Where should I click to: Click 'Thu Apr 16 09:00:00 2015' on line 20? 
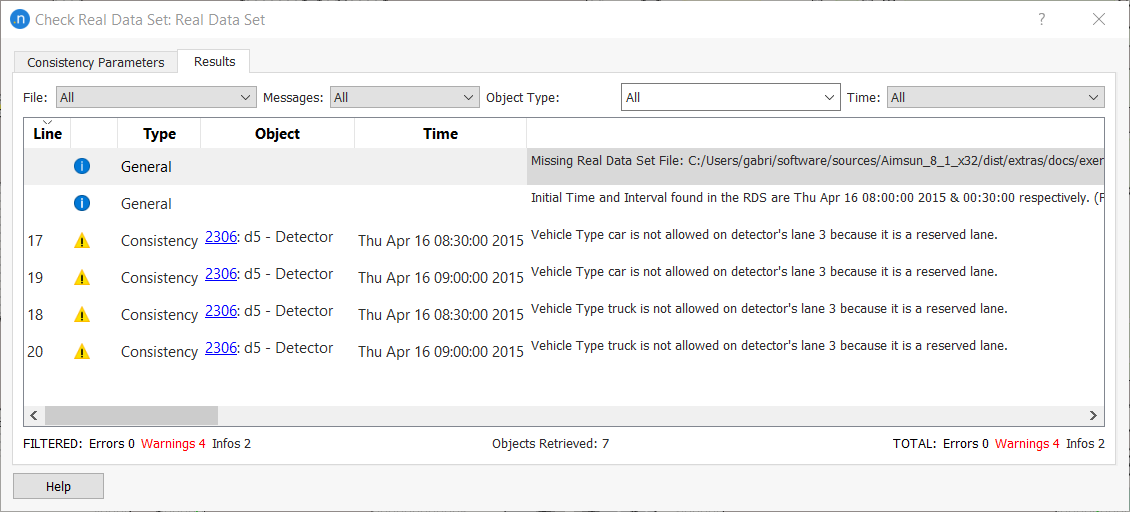[x=441, y=352]
